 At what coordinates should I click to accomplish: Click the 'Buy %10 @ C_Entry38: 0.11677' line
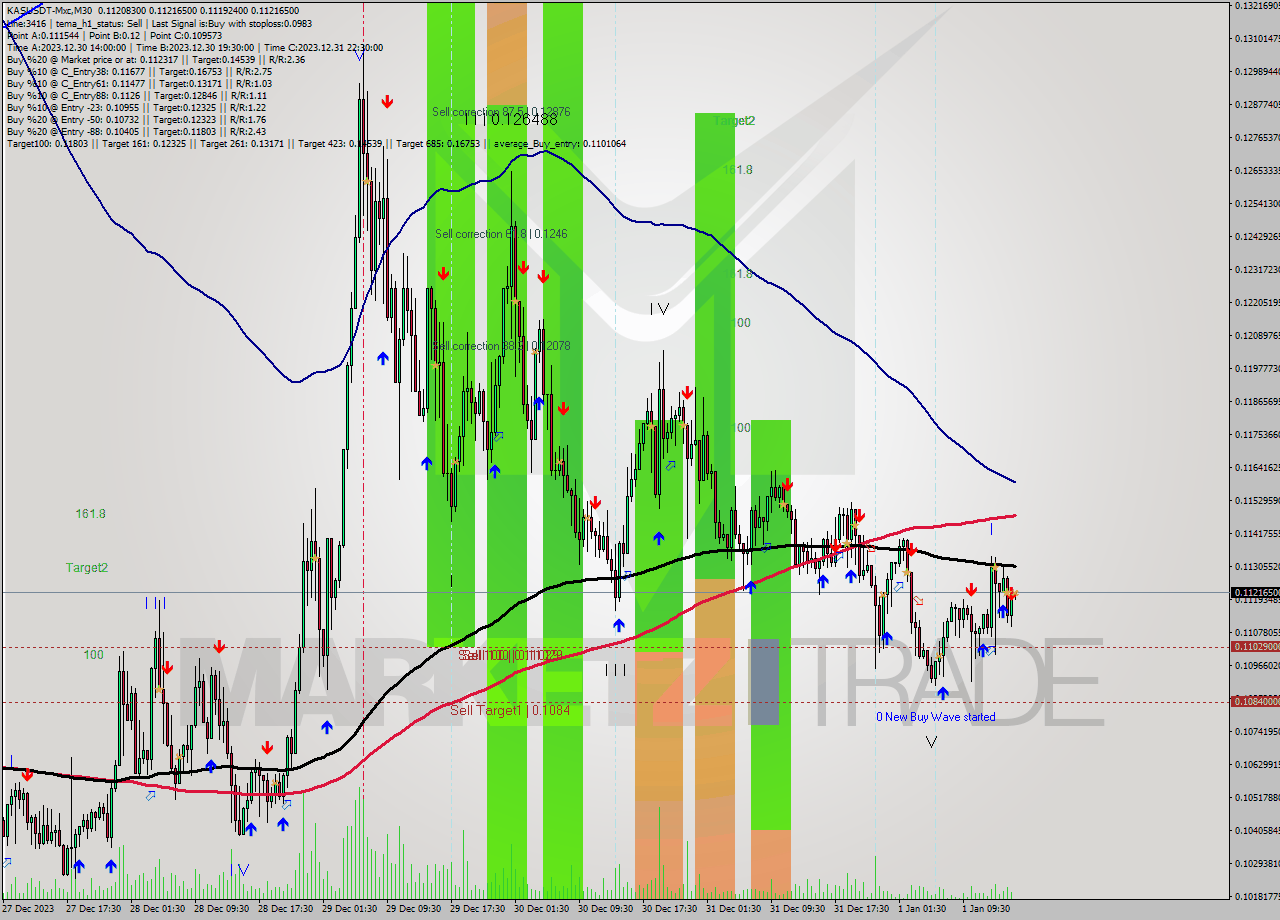click(138, 71)
